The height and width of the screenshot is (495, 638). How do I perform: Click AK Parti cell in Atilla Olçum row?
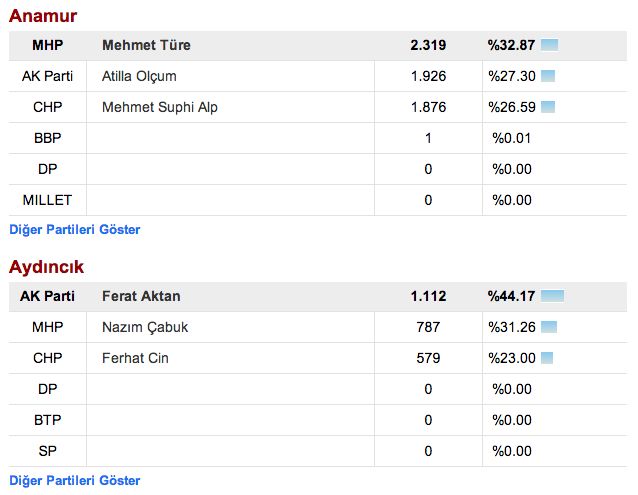point(48,76)
